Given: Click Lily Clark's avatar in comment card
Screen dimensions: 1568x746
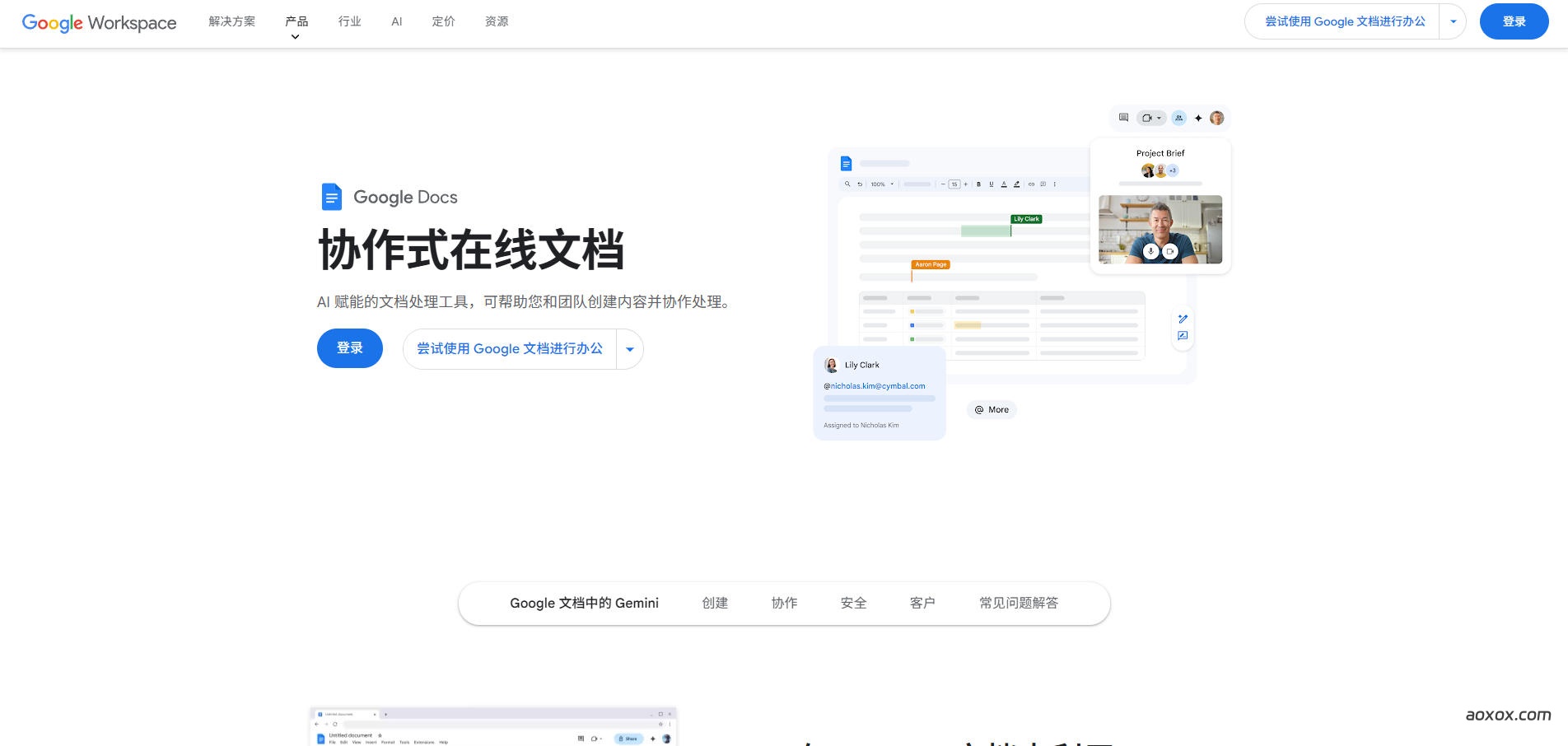Looking at the screenshot, I should click(831, 365).
